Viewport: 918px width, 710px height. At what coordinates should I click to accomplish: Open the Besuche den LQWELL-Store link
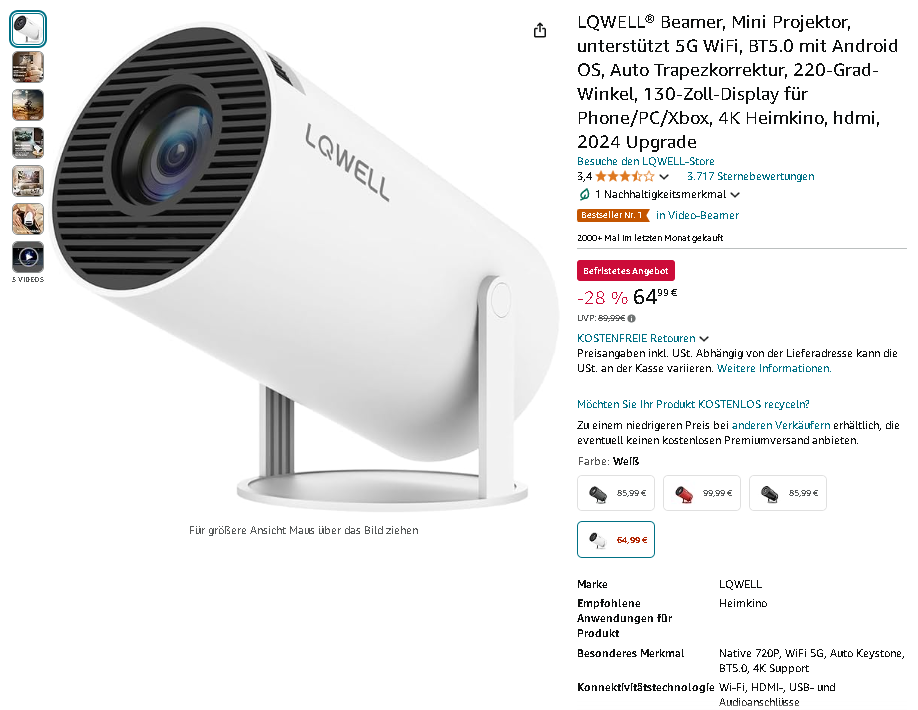[x=646, y=161]
